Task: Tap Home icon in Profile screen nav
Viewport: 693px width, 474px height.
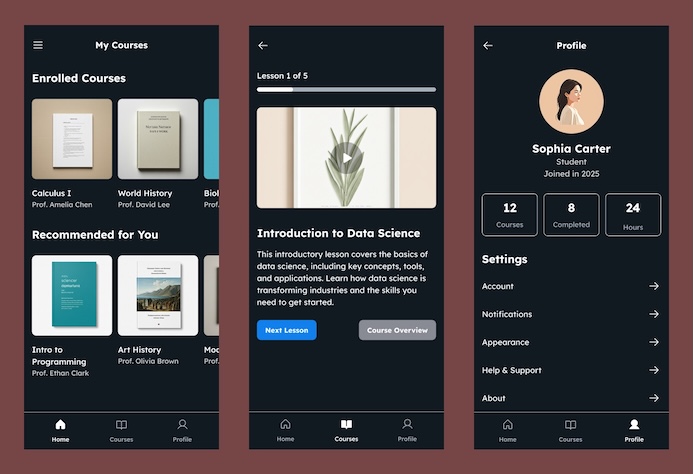Action: pos(508,425)
